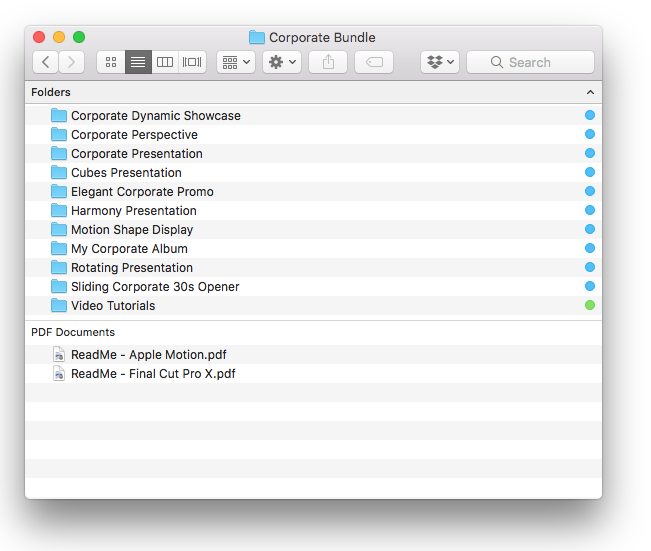This screenshot has width=651, height=551.
Task: Click the "Corporate Presentation" folder name
Action: pyautogui.click(x=137, y=154)
